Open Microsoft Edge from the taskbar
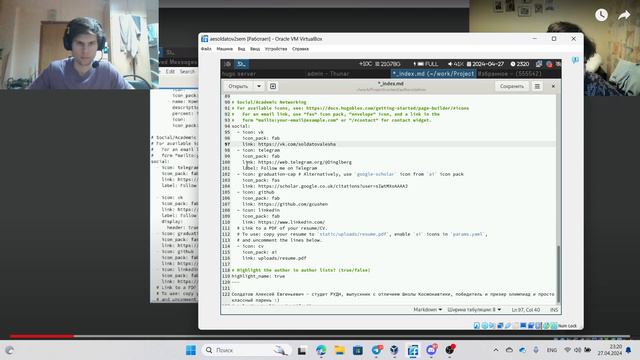Image resolution: width=640 pixels, height=360 pixels. coord(321,350)
